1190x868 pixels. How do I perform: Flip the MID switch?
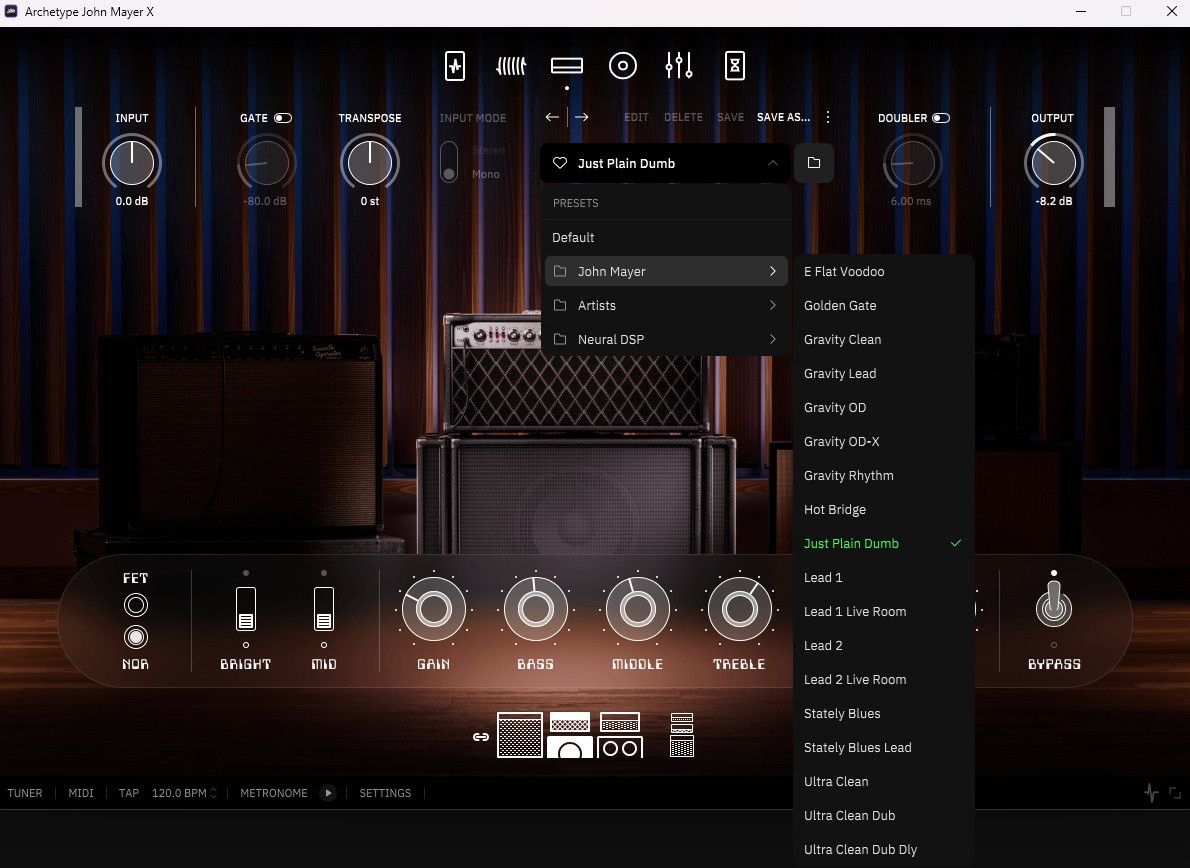[x=324, y=609]
